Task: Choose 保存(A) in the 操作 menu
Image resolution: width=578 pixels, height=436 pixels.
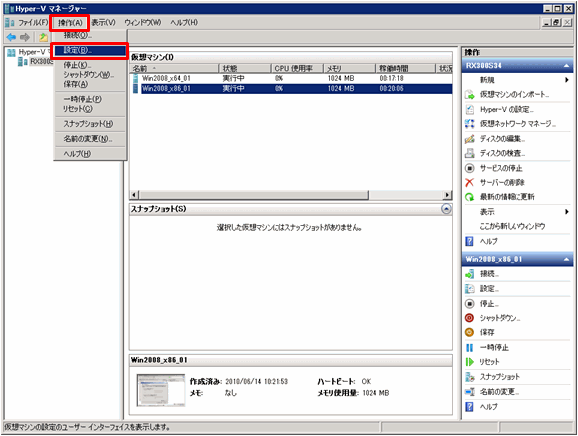Action: [90, 84]
